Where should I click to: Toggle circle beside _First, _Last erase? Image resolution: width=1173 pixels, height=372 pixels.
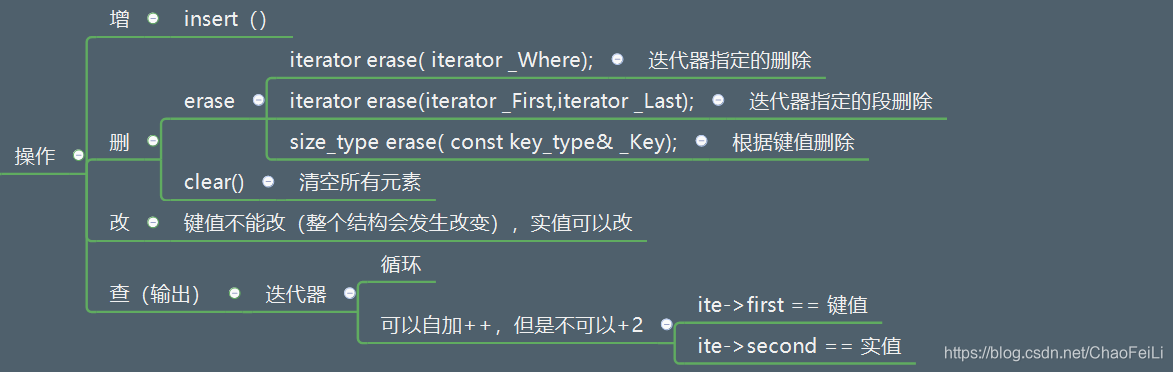pyautogui.click(x=718, y=100)
